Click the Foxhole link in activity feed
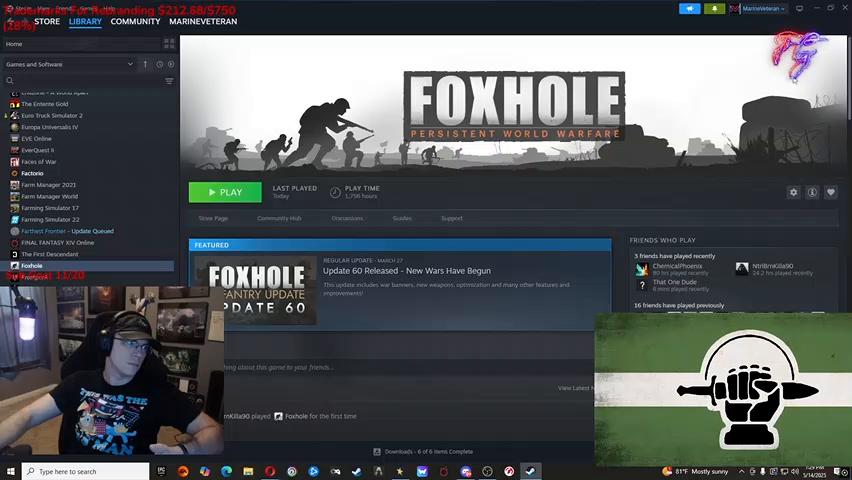Viewport: 852px width, 480px height. click(x=296, y=416)
